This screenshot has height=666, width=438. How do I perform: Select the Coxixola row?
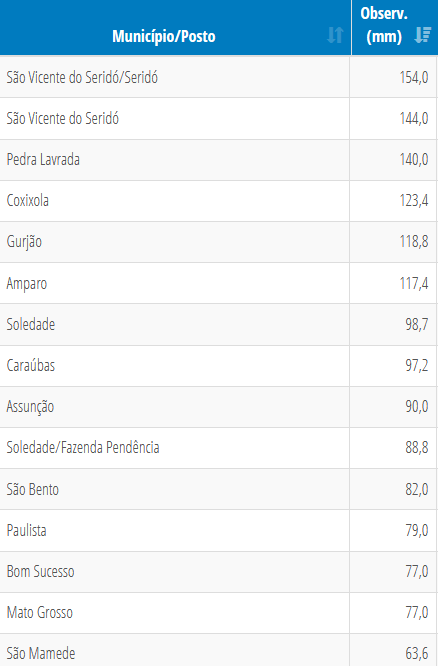(219, 200)
